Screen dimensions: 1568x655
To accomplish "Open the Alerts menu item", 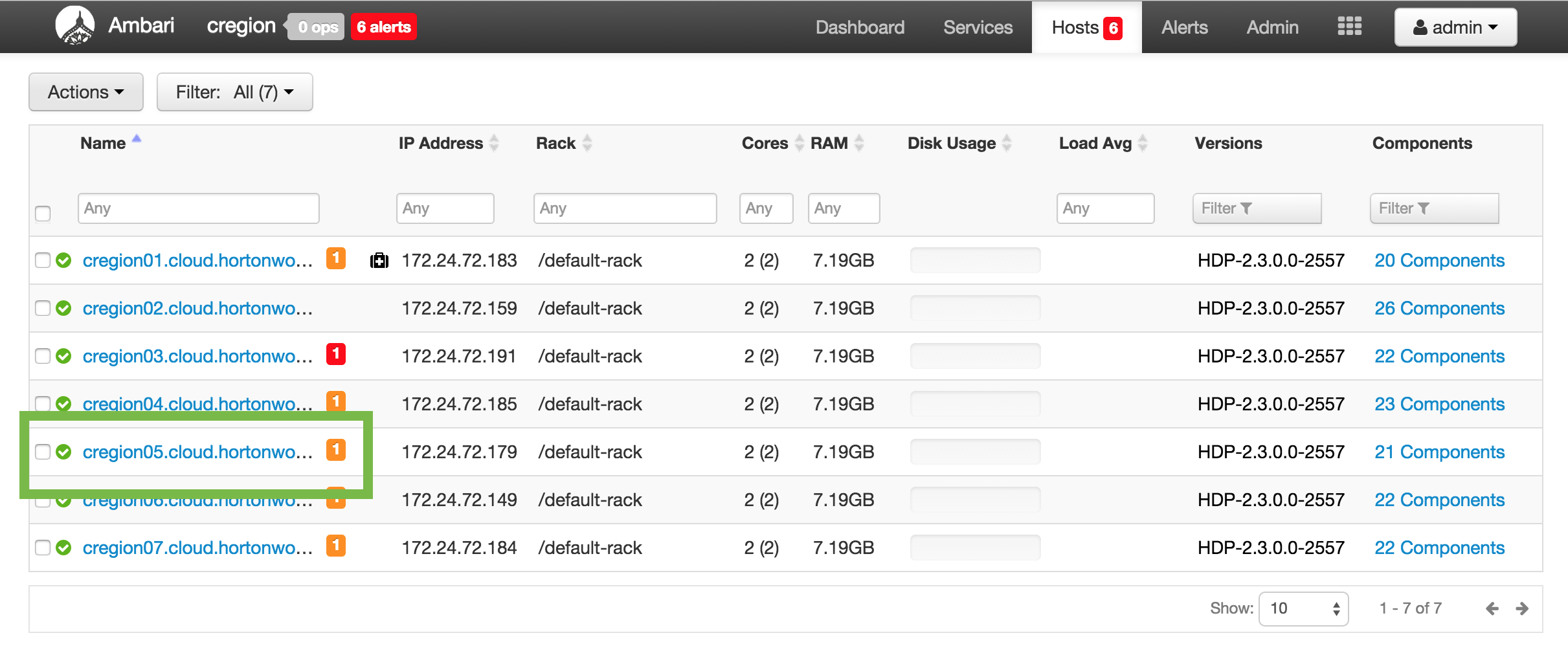I will tap(1183, 27).
